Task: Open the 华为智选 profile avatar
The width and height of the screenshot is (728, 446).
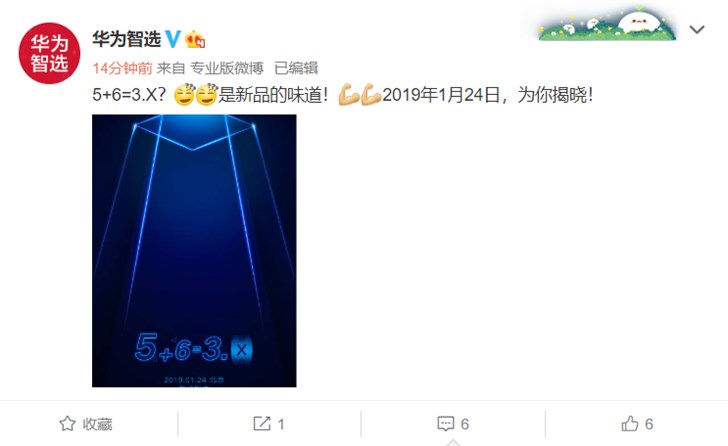Action: 49,53
